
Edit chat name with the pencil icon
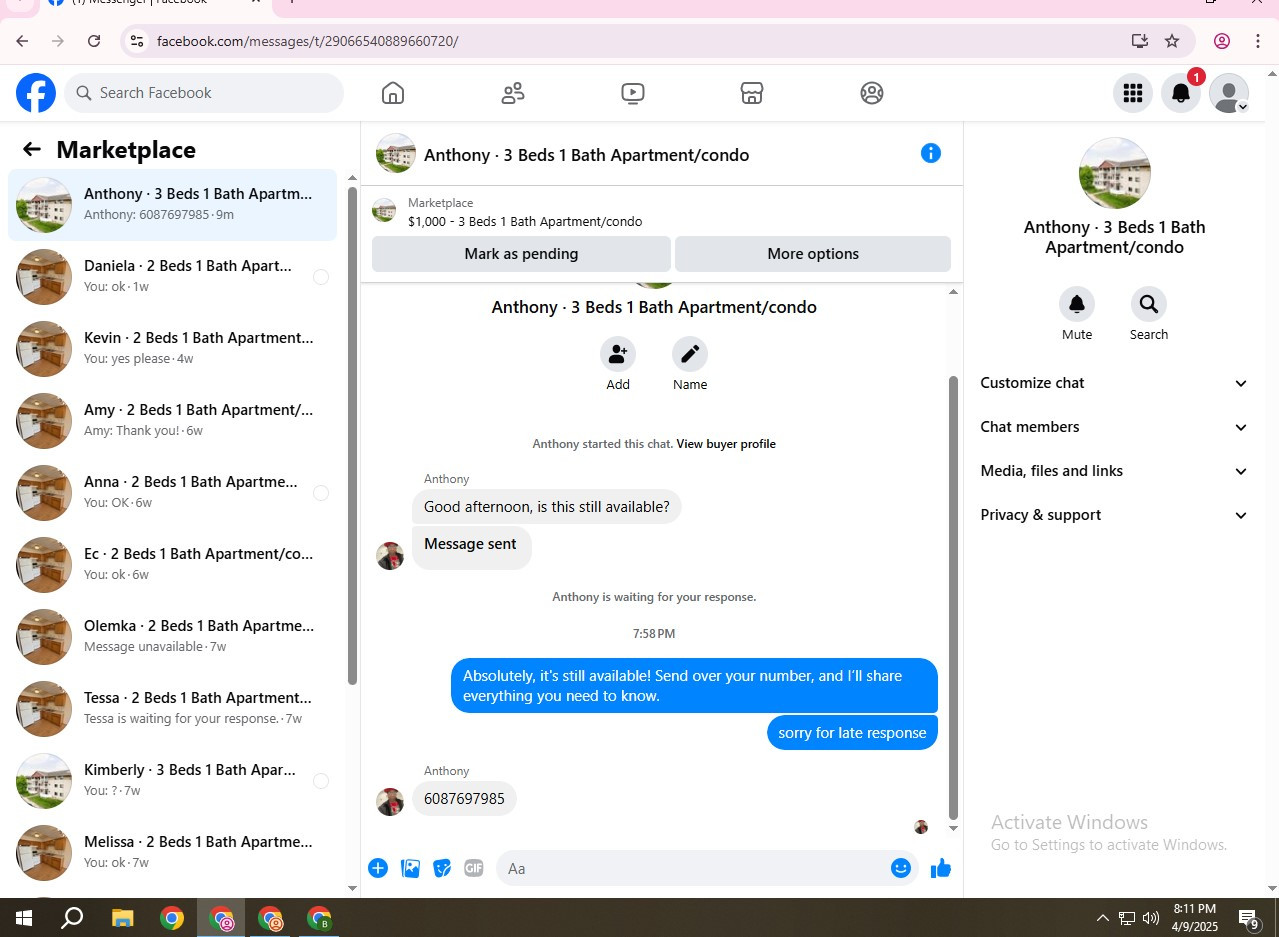(x=690, y=354)
